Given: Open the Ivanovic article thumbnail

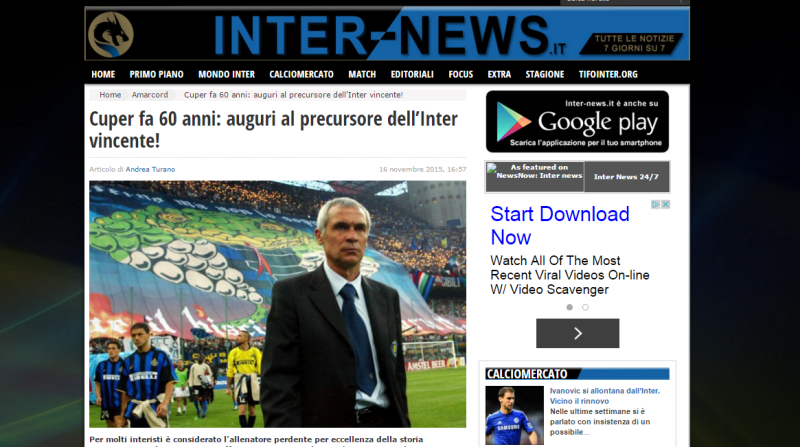Looking at the screenshot, I should [514, 415].
